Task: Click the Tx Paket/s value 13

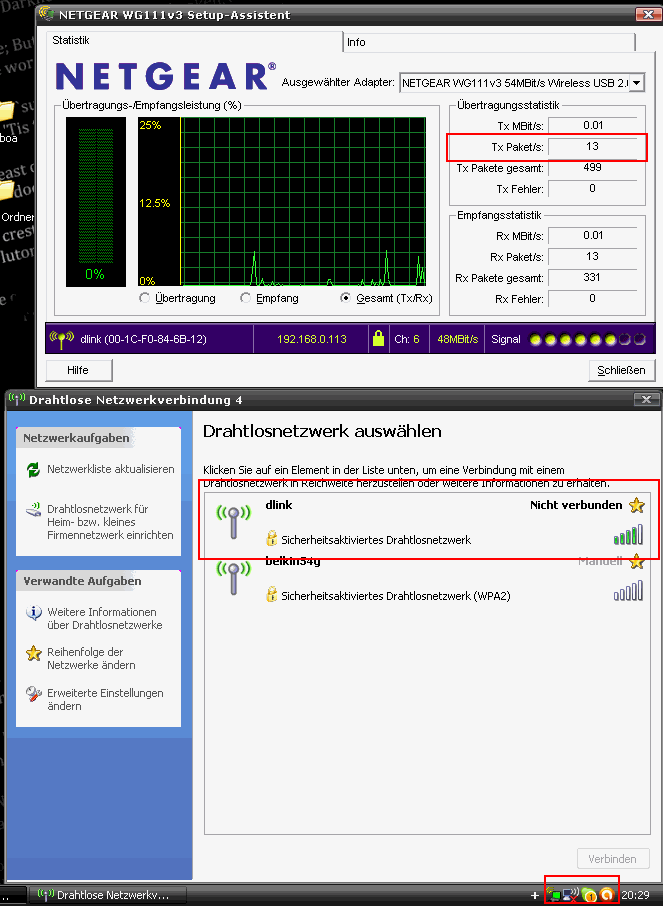Action: 592,147
